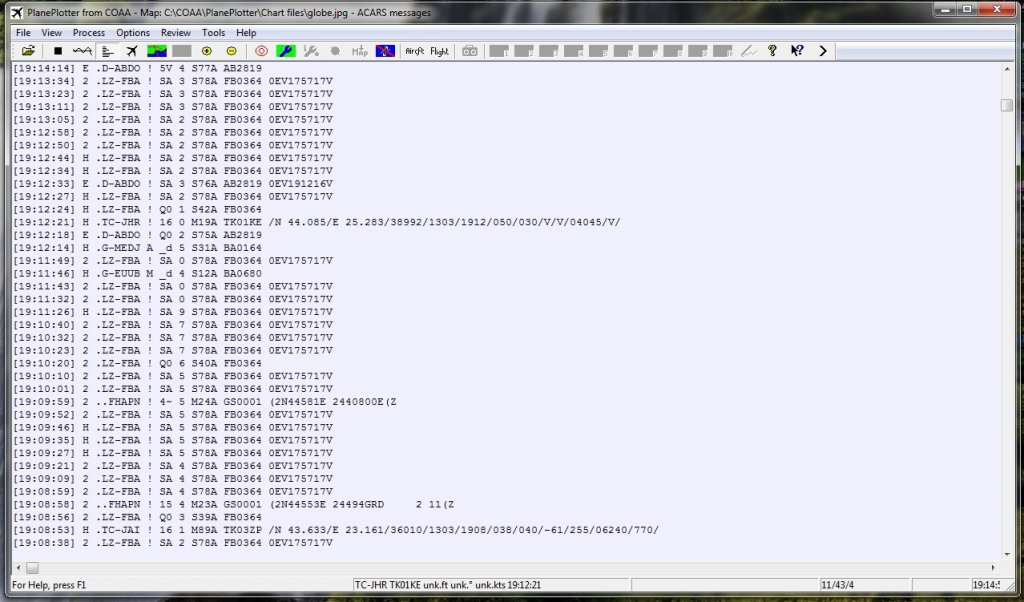Click the red concentric circles icon

pyautogui.click(x=261, y=51)
